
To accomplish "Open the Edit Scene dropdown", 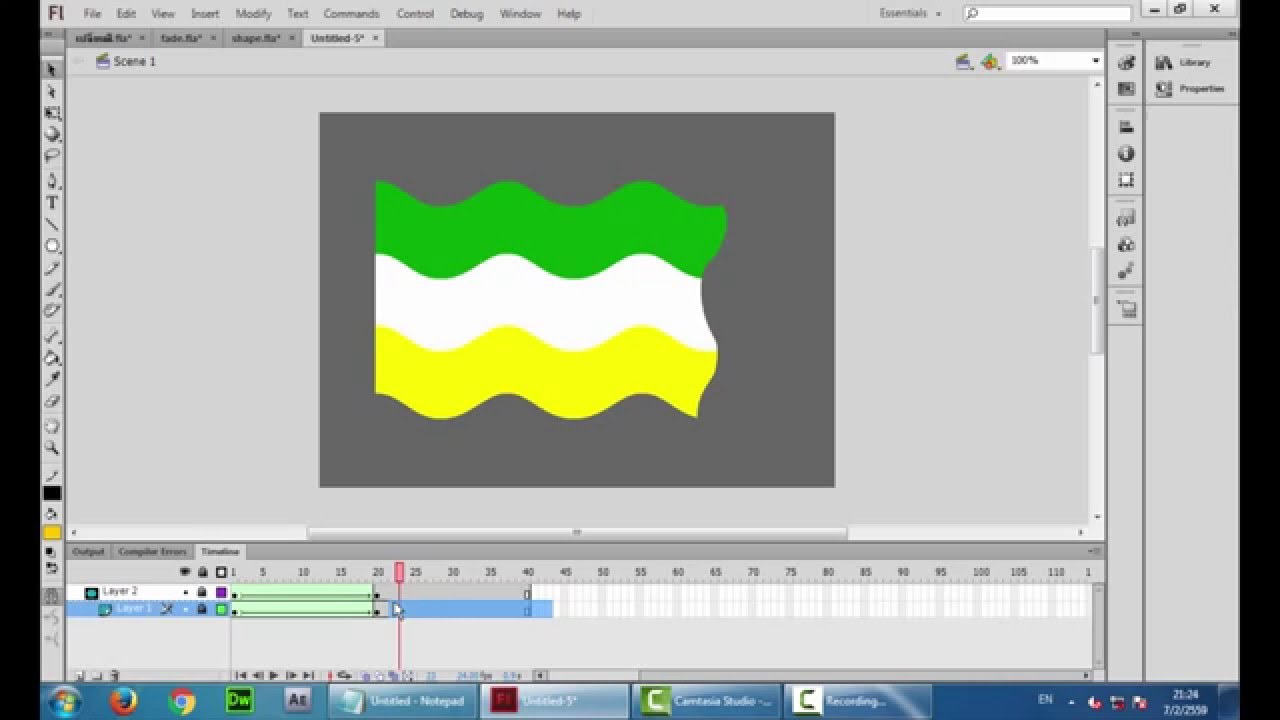I will 963,62.
